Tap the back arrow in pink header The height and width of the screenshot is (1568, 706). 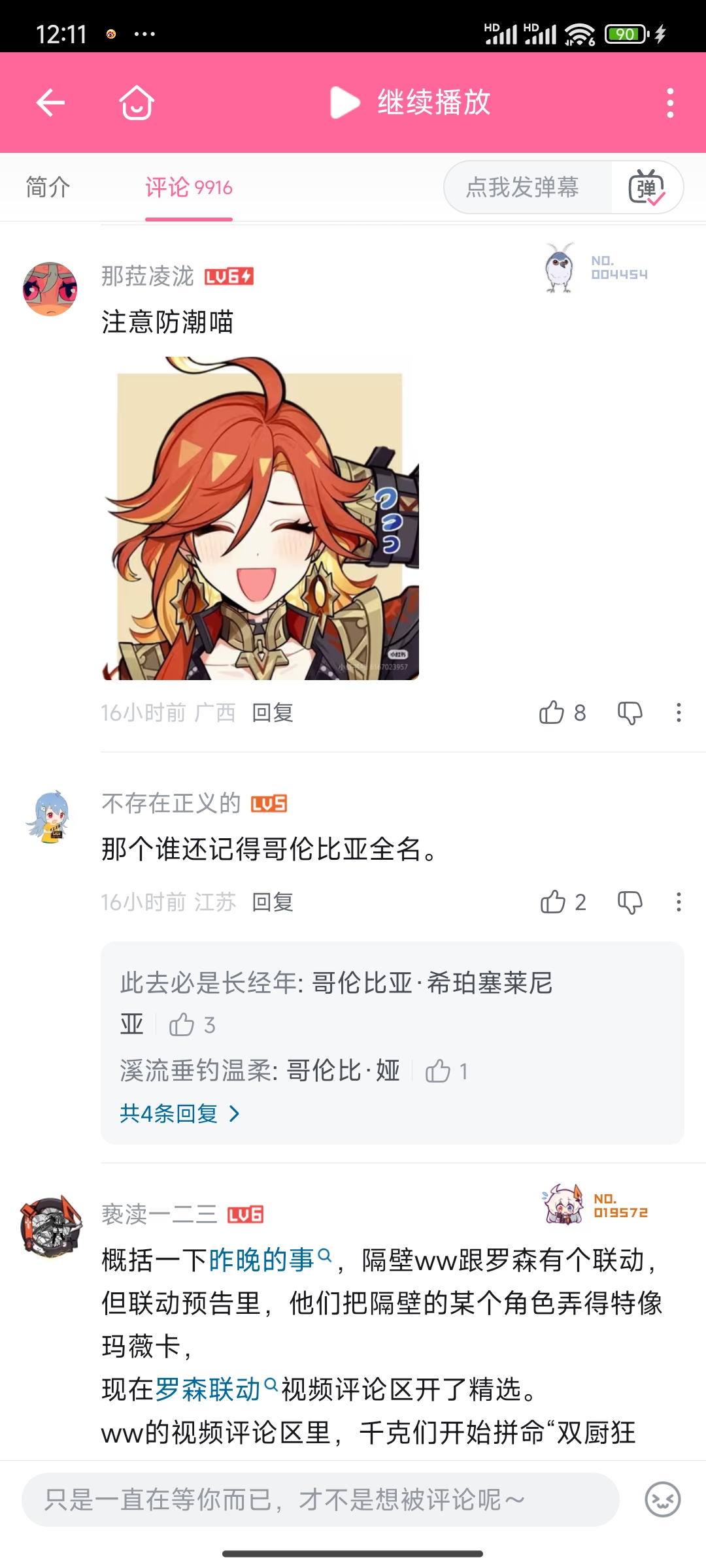50,103
